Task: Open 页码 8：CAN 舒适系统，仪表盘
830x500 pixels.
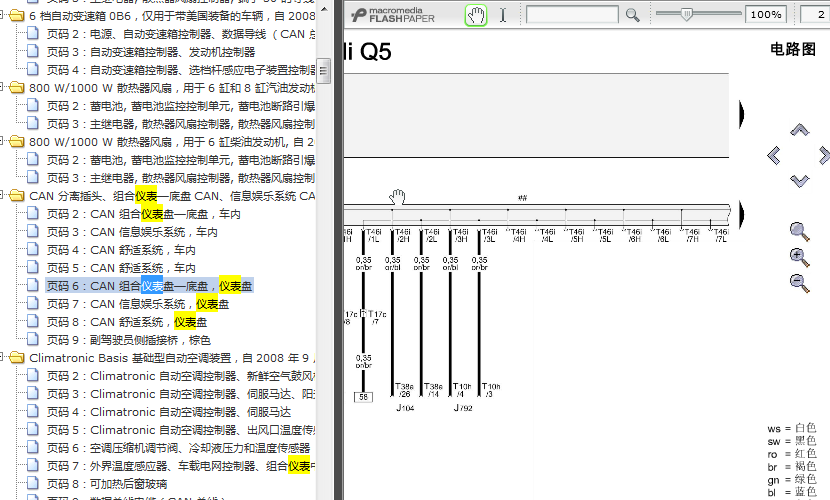Action: coord(127,322)
